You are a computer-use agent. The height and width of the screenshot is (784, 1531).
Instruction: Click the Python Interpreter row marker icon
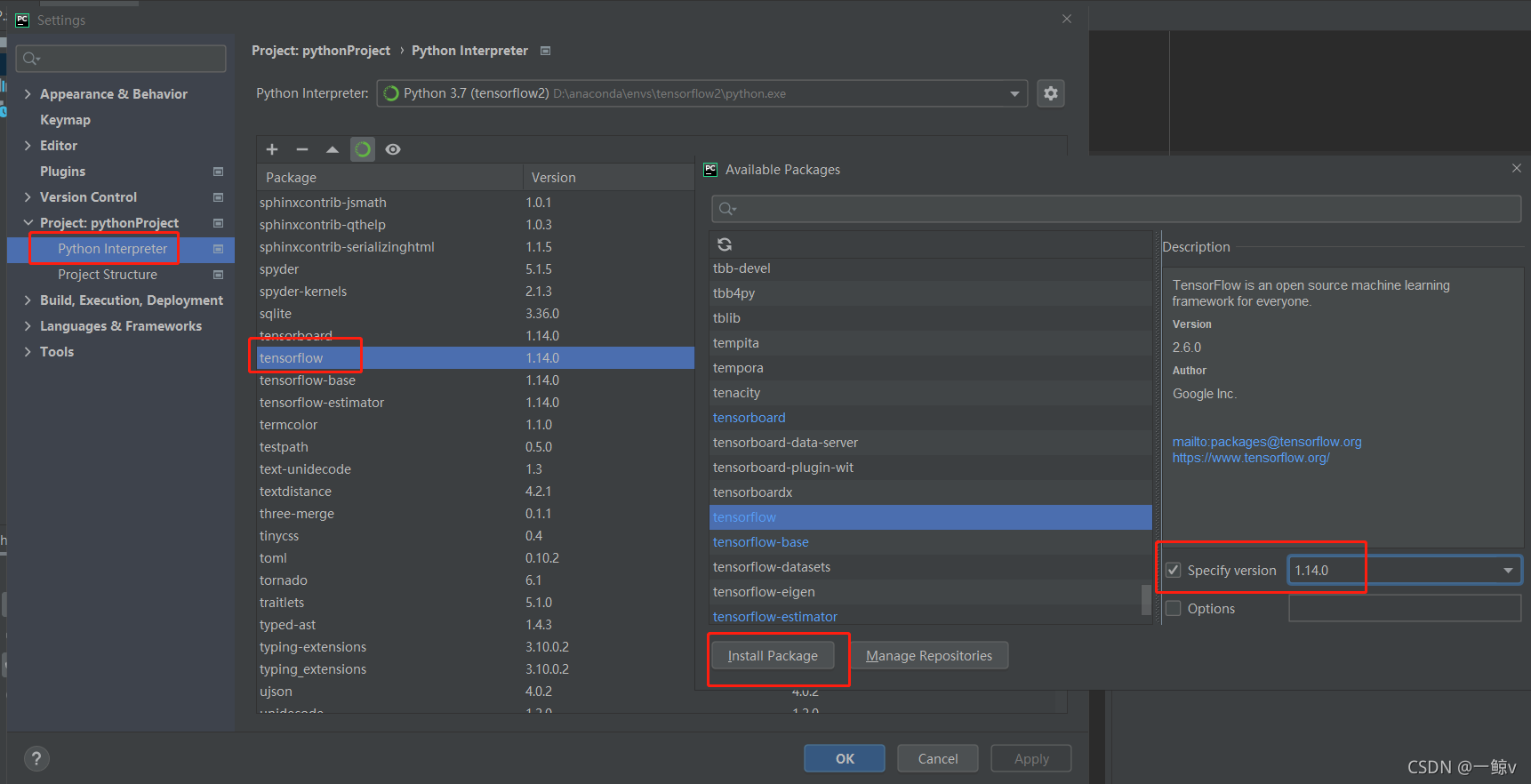pyautogui.click(x=218, y=249)
